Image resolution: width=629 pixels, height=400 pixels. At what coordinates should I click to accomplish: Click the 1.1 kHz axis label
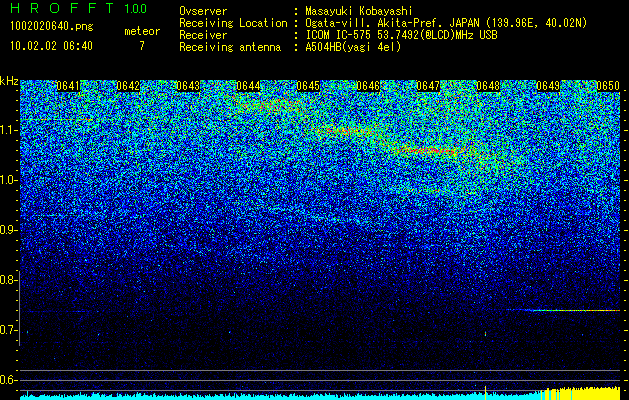[9, 130]
